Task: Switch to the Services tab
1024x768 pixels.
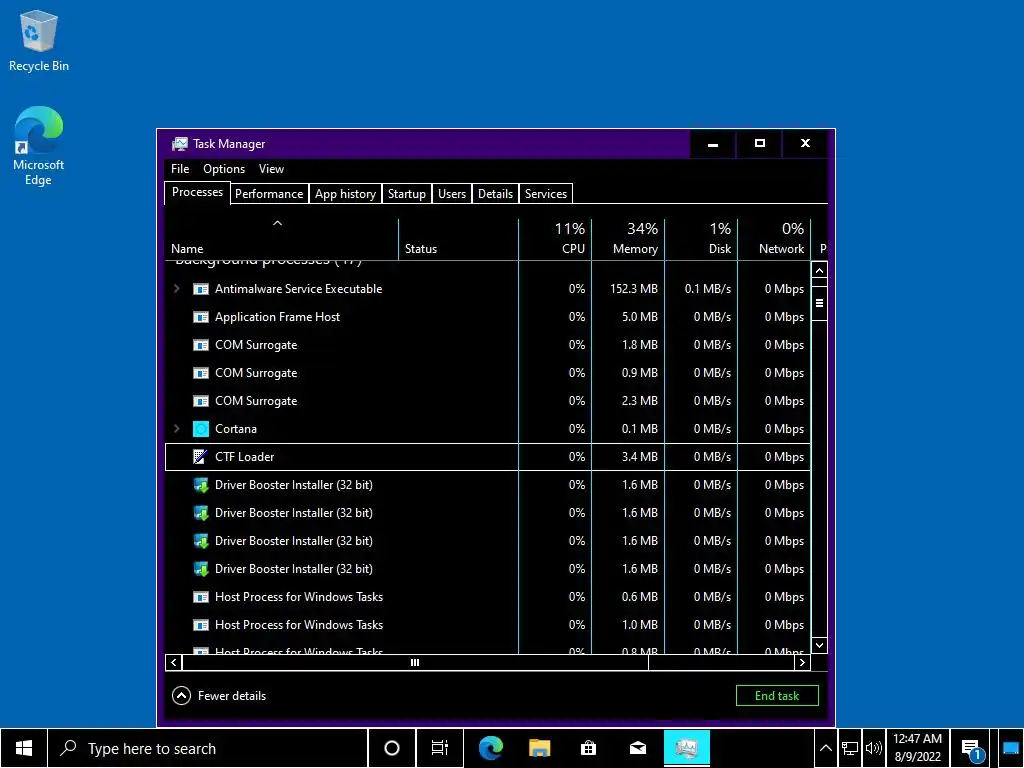Action: coord(546,194)
